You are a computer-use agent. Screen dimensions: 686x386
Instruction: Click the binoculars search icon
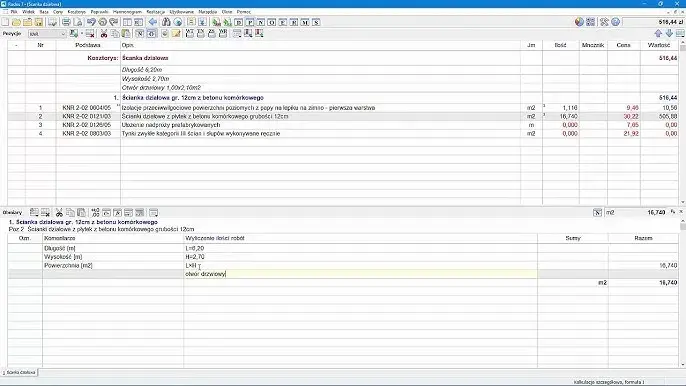(x=166, y=22)
